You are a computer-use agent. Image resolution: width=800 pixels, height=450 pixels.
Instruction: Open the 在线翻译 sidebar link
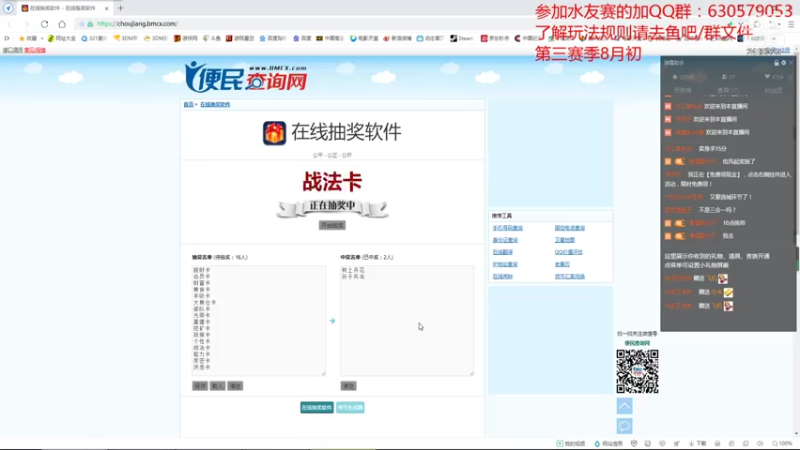point(503,252)
